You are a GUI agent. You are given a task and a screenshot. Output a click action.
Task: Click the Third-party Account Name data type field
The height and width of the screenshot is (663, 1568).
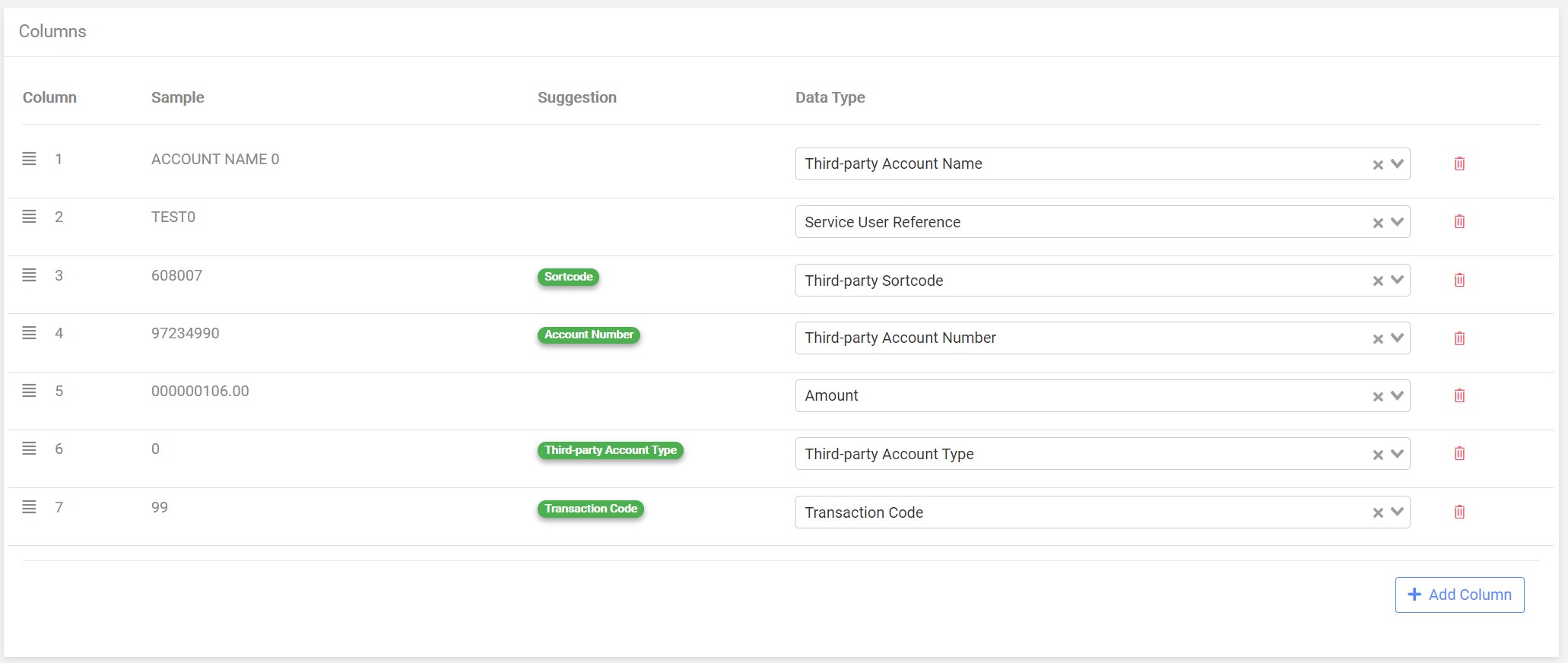point(1103,163)
